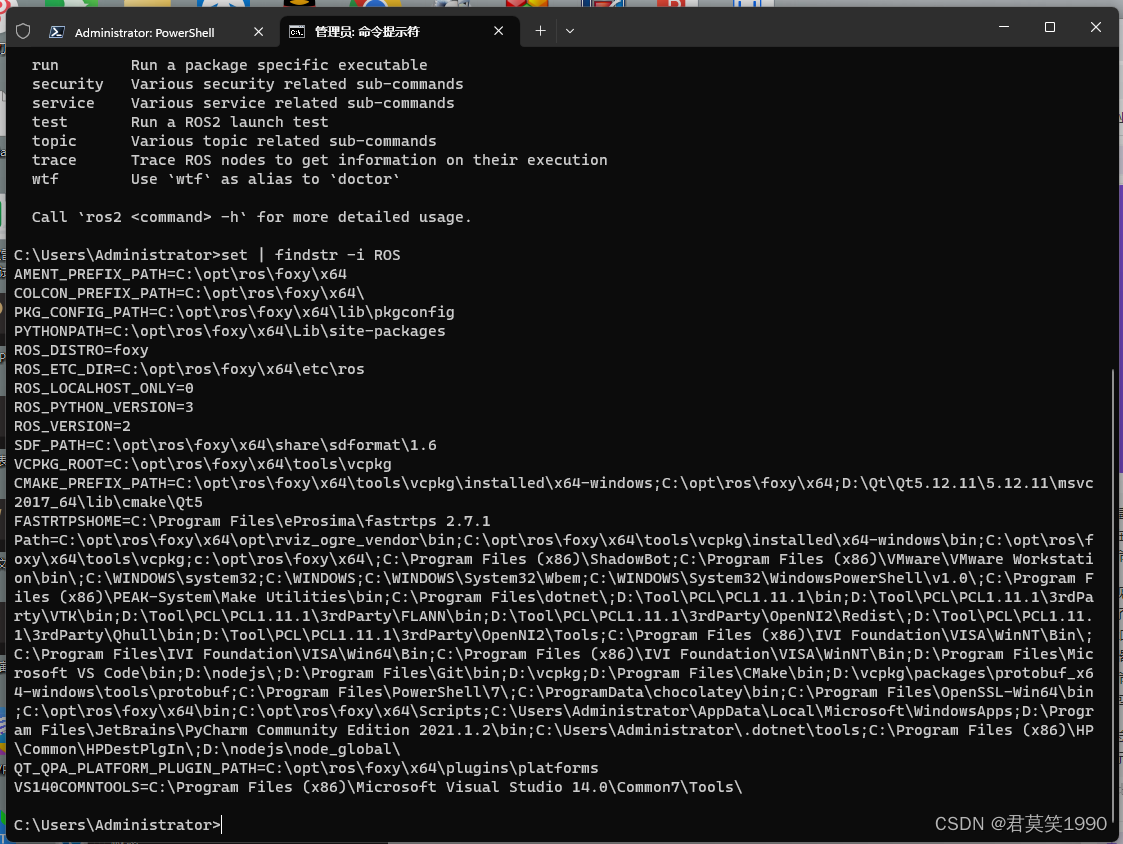Viewport: 1123px width, 844px height.
Task: Click the admin shield icon in the title bar
Action: tap(22, 30)
